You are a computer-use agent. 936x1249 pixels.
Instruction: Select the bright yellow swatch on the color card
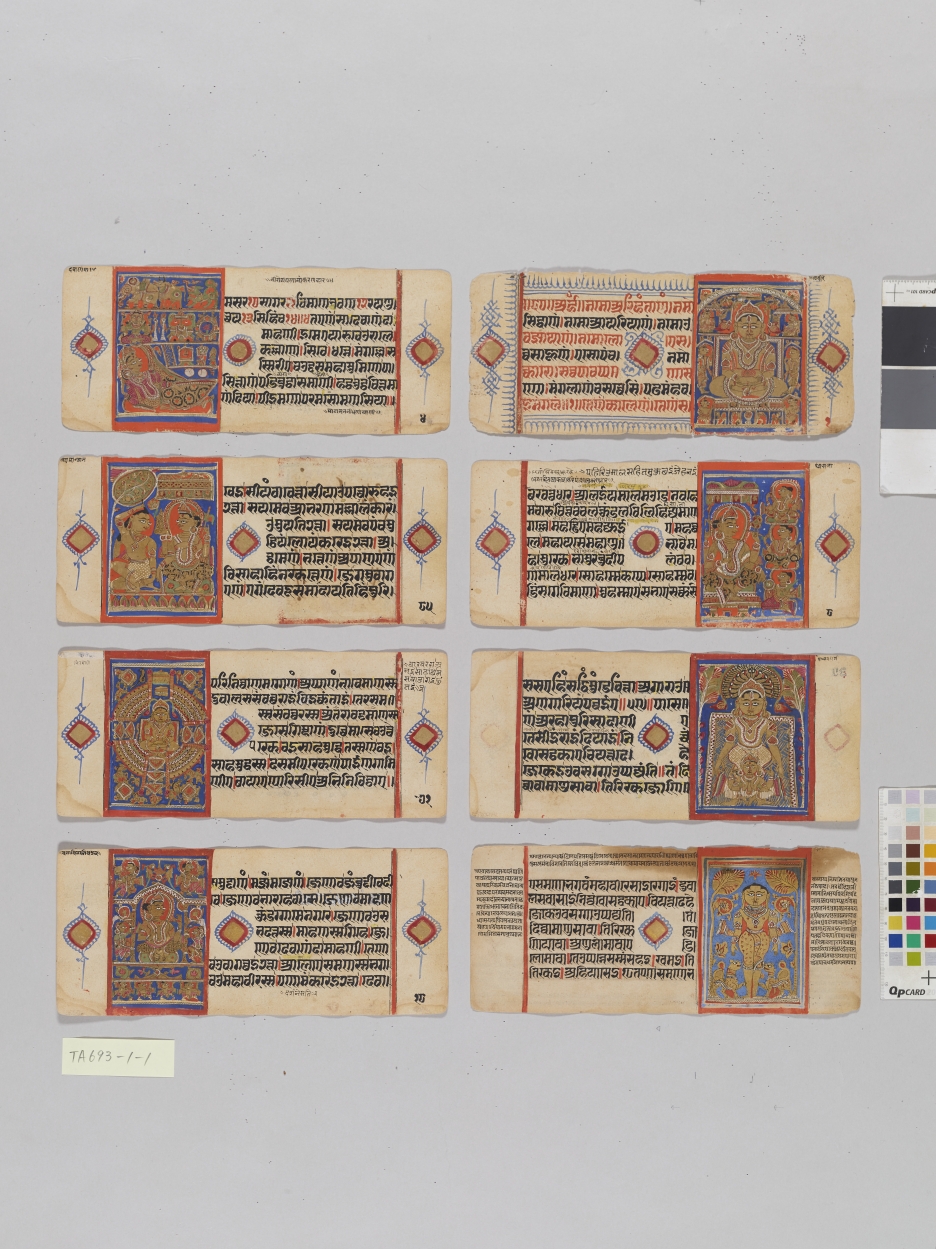coord(895,923)
